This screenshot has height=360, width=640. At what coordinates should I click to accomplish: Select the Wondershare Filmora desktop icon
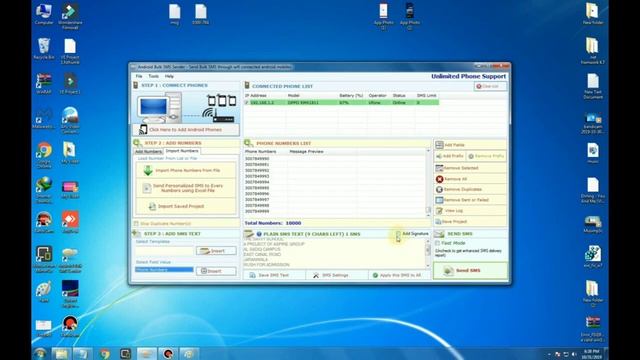[x=70, y=16]
